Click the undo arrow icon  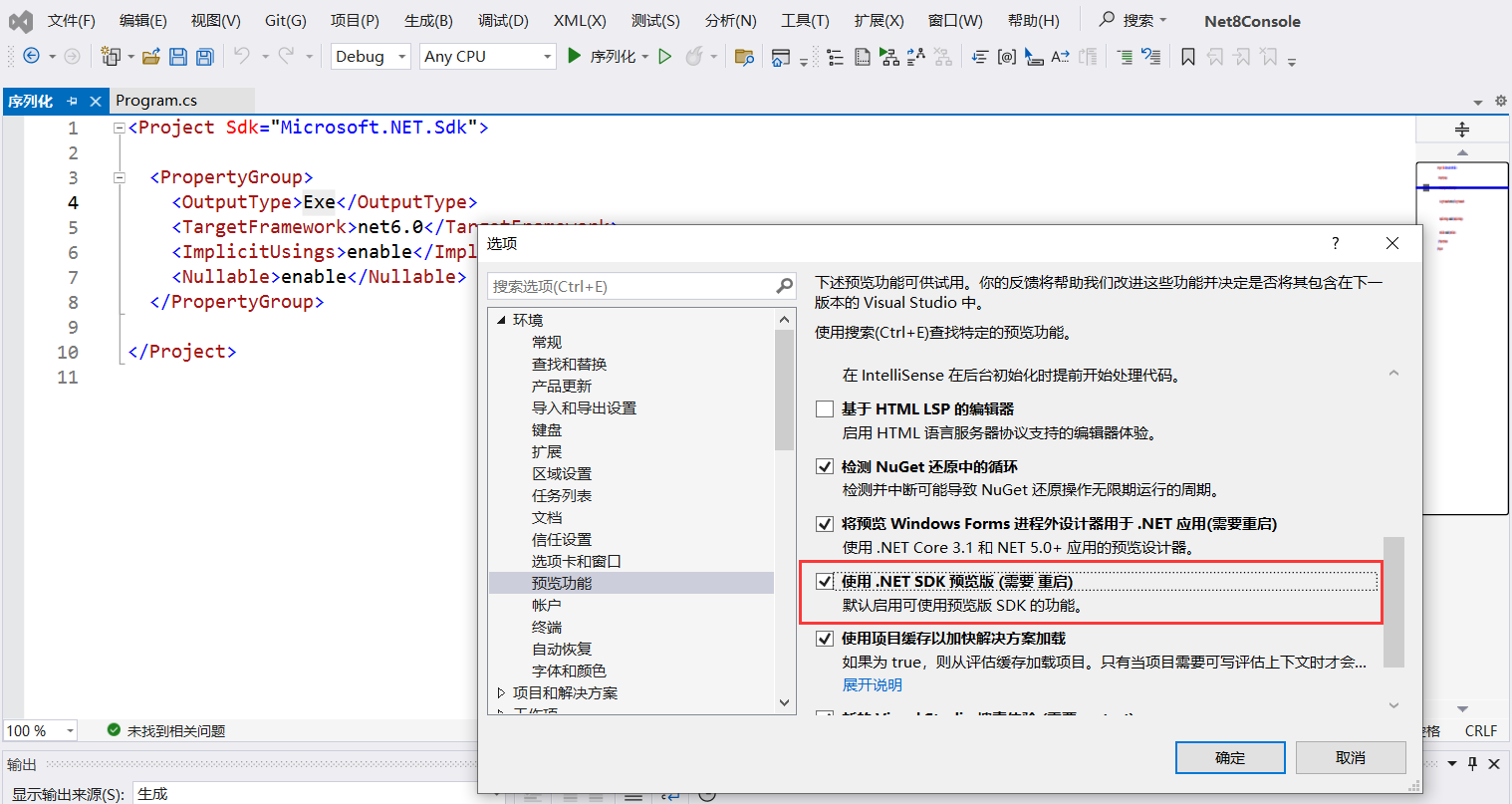tap(242, 56)
